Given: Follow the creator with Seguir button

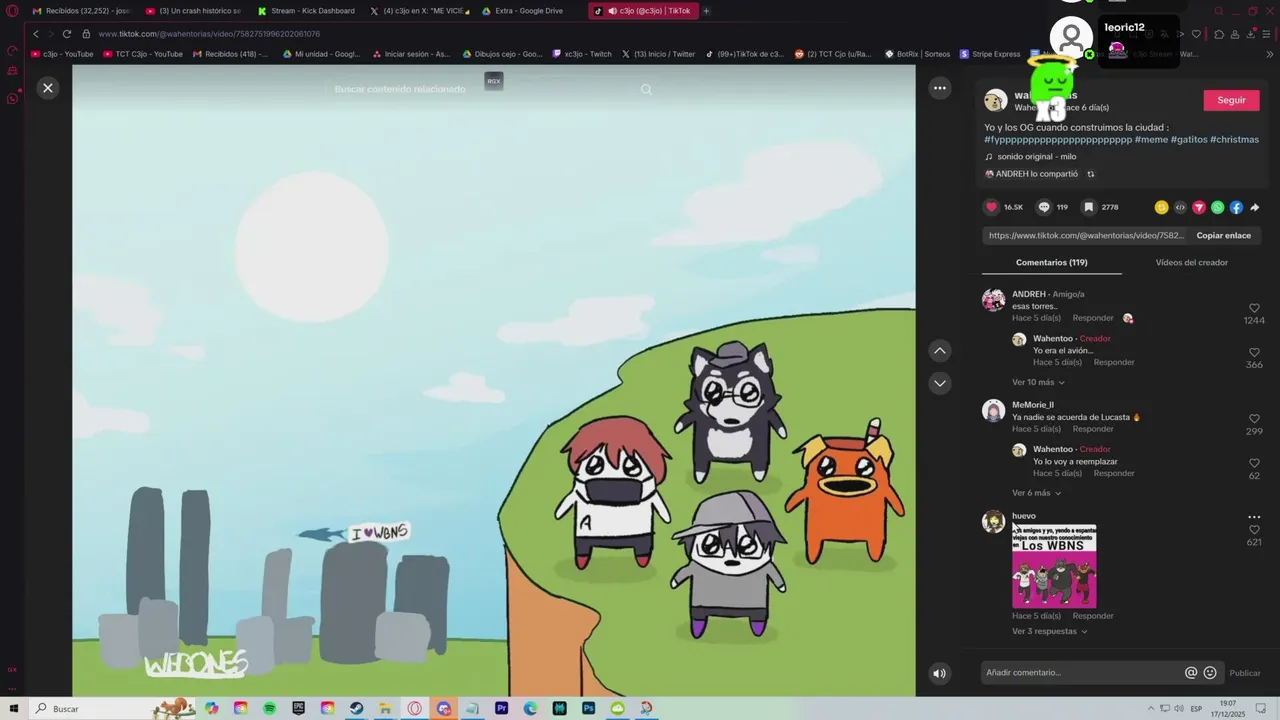Looking at the screenshot, I should [1231, 100].
